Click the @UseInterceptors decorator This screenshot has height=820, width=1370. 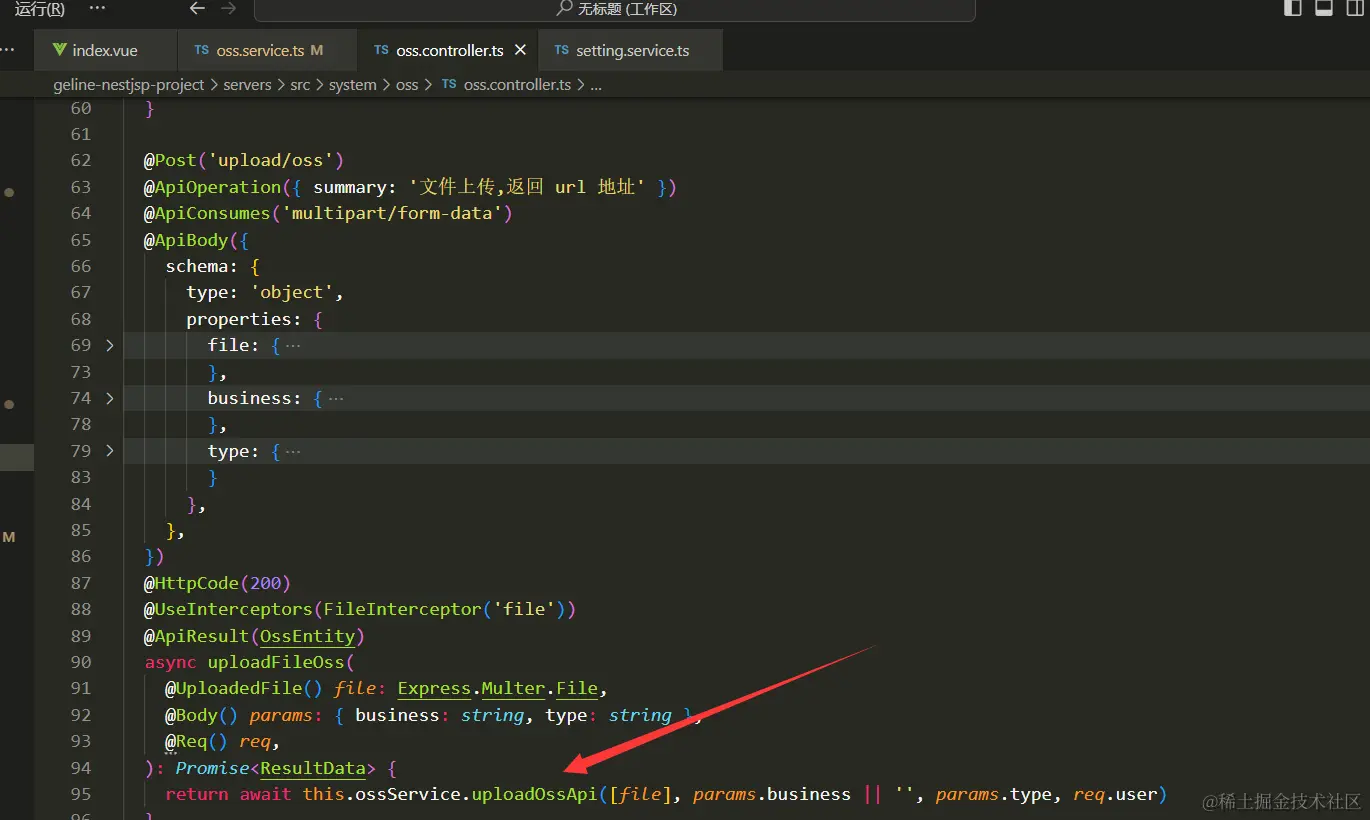tap(229, 609)
